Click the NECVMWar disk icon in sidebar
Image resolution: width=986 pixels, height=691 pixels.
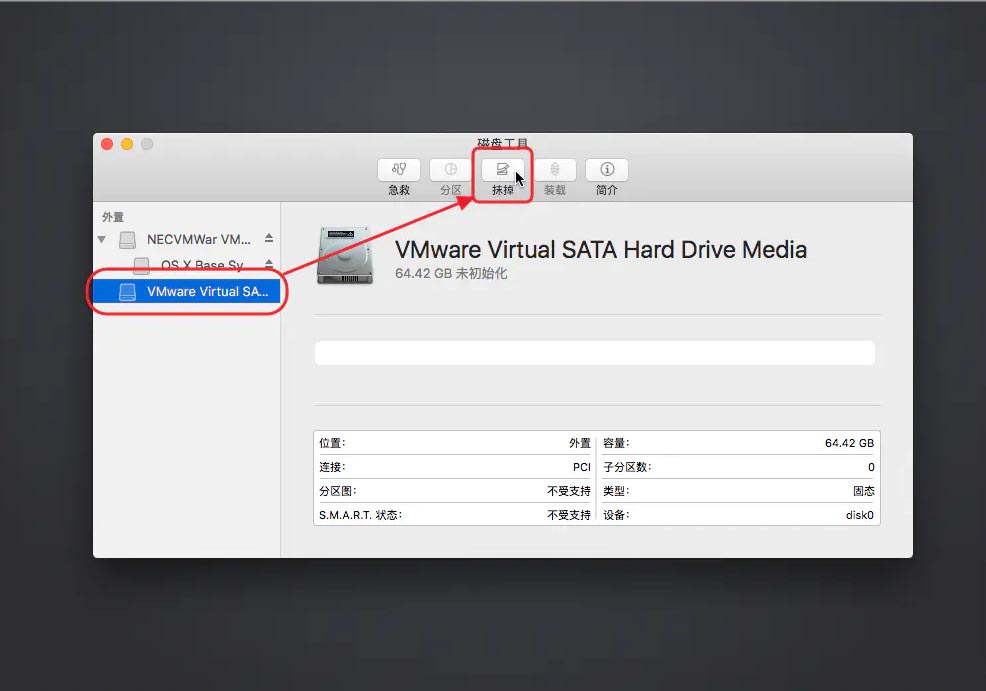pos(128,240)
